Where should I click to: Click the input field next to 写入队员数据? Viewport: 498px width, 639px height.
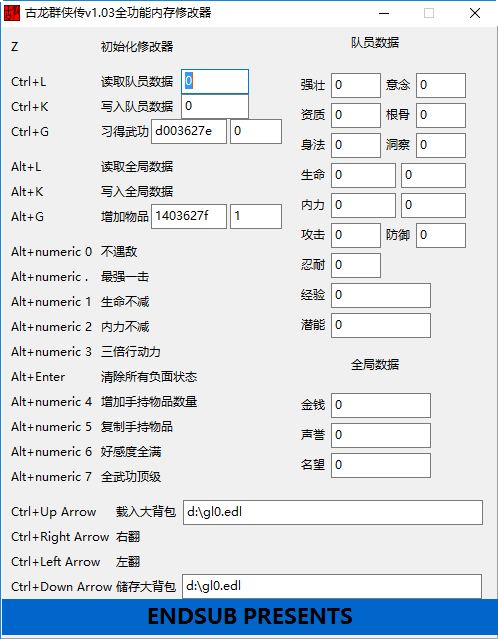click(215, 106)
